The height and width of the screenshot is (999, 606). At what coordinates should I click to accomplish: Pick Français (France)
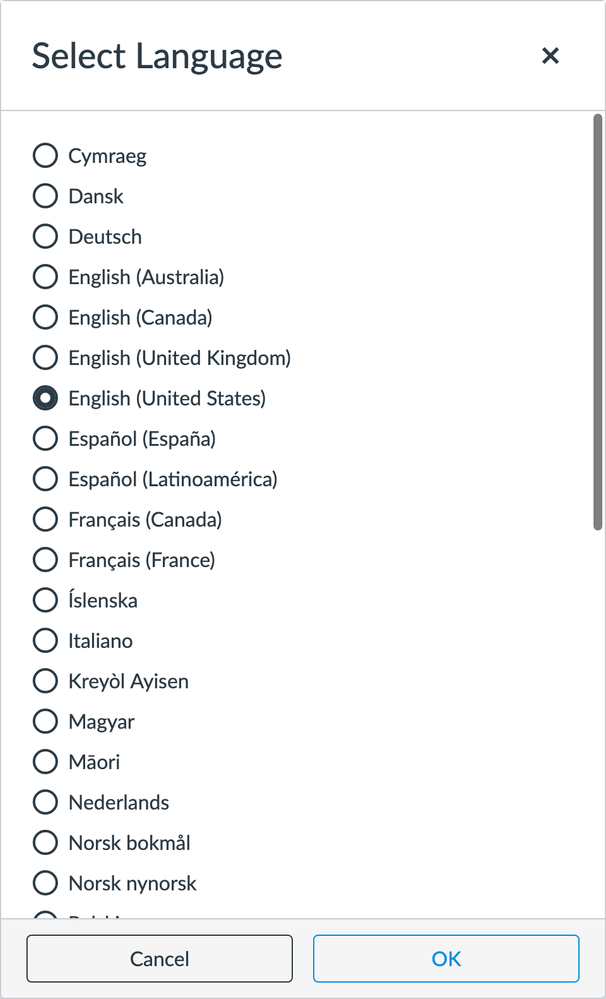tap(45, 560)
